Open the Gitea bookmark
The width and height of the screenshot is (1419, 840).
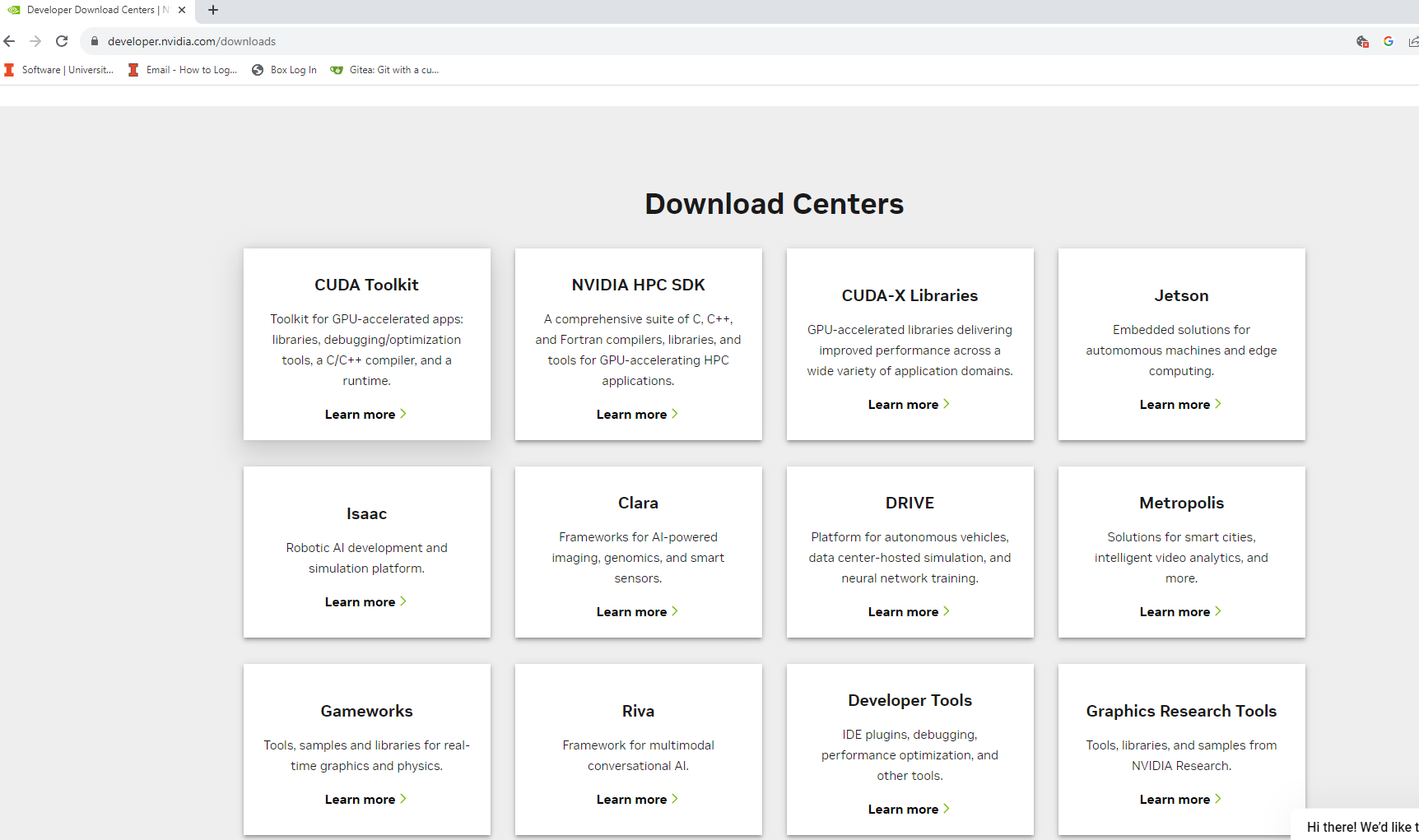click(384, 70)
